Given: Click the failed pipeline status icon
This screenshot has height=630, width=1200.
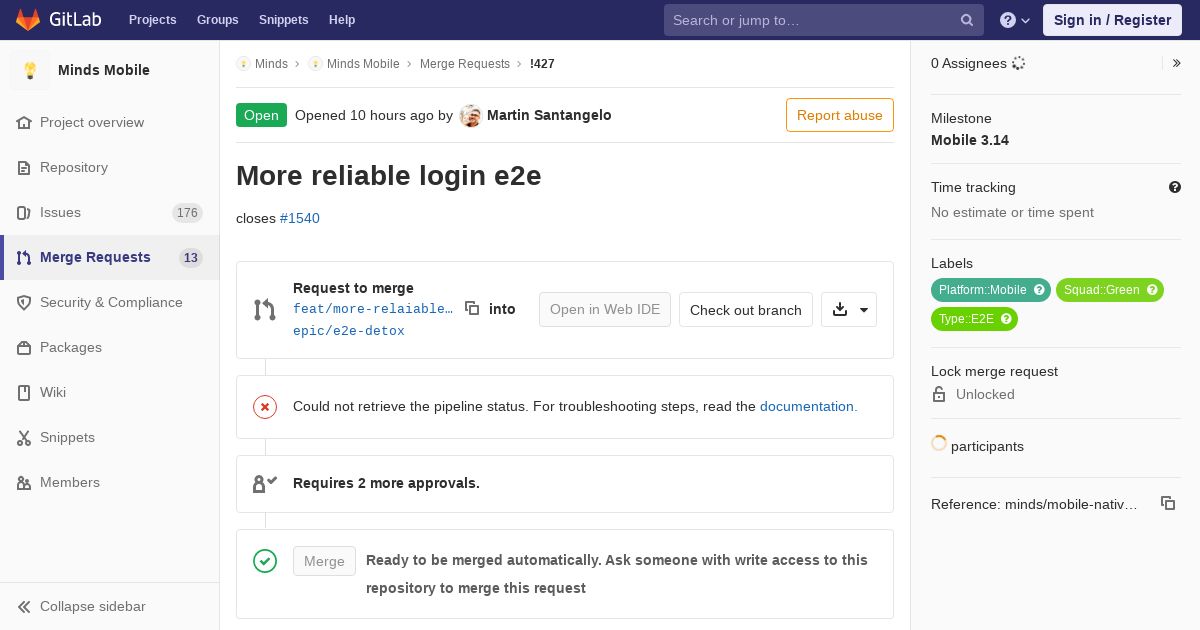Looking at the screenshot, I should point(265,406).
